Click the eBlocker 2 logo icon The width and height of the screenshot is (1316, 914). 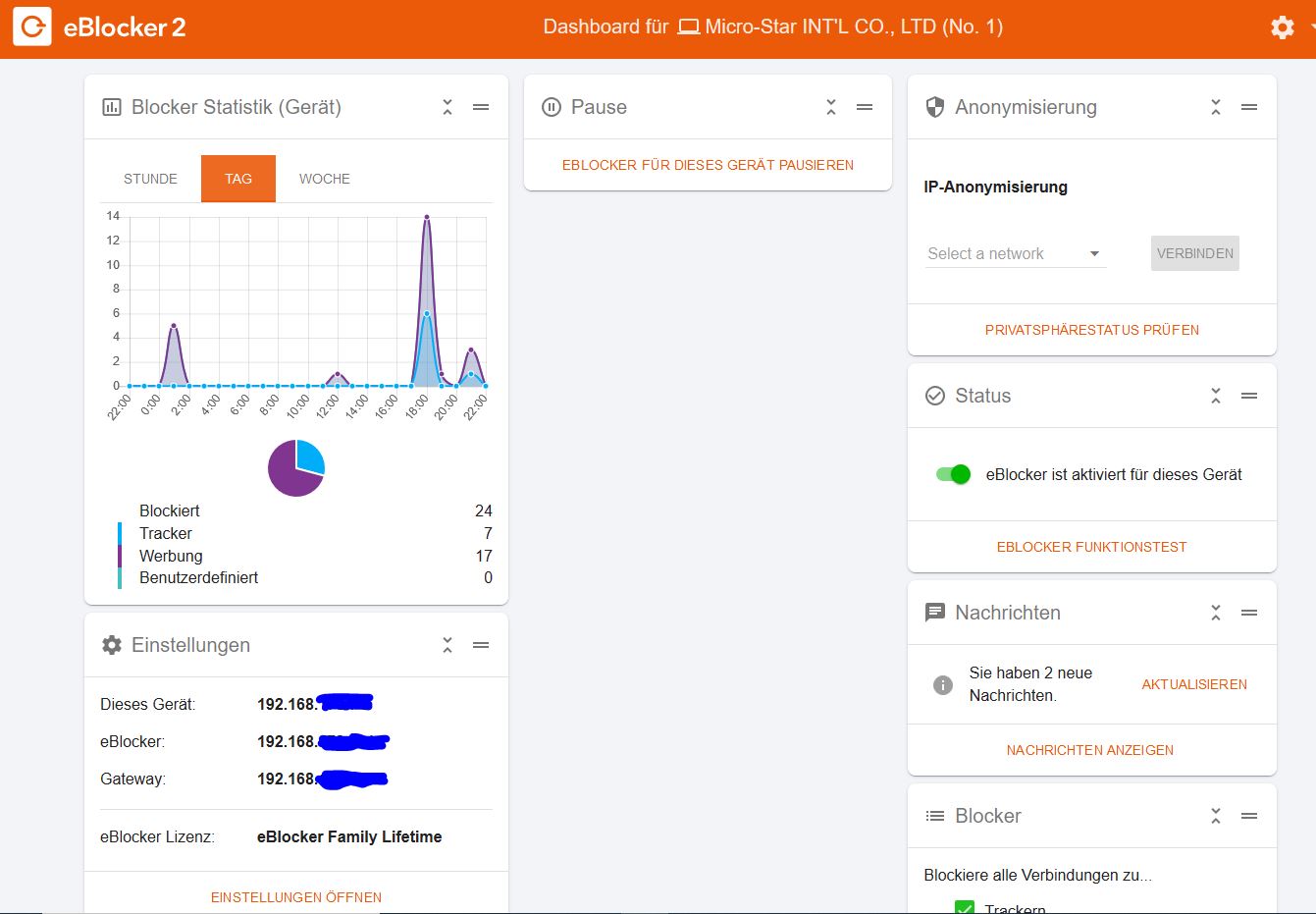click(x=32, y=27)
